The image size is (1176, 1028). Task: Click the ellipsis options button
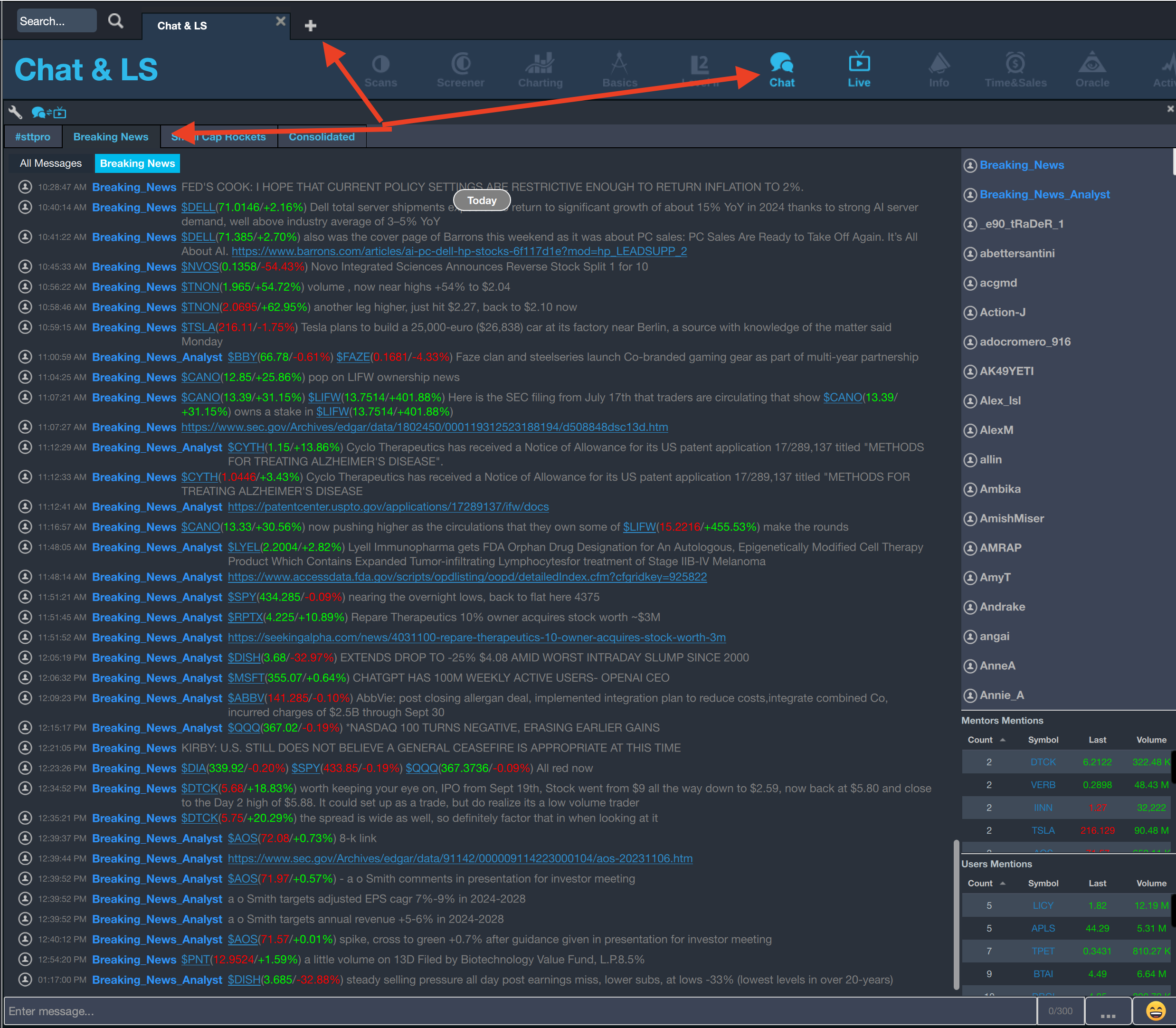pos(1108,1011)
